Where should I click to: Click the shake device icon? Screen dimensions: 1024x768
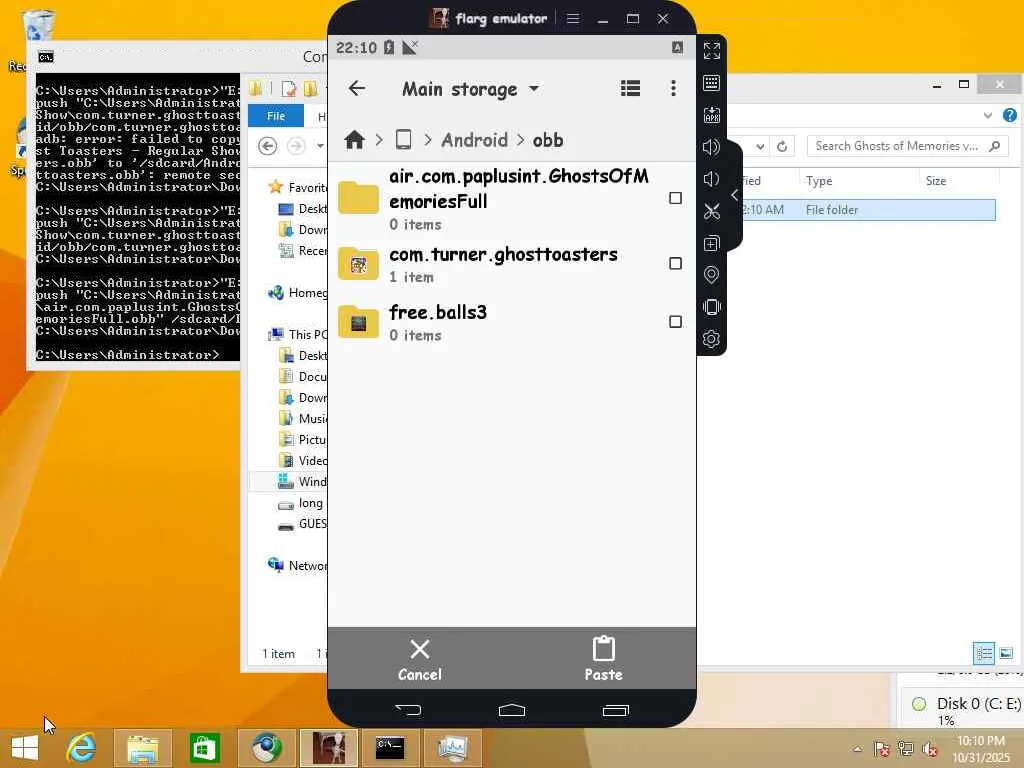pyautogui.click(x=712, y=307)
